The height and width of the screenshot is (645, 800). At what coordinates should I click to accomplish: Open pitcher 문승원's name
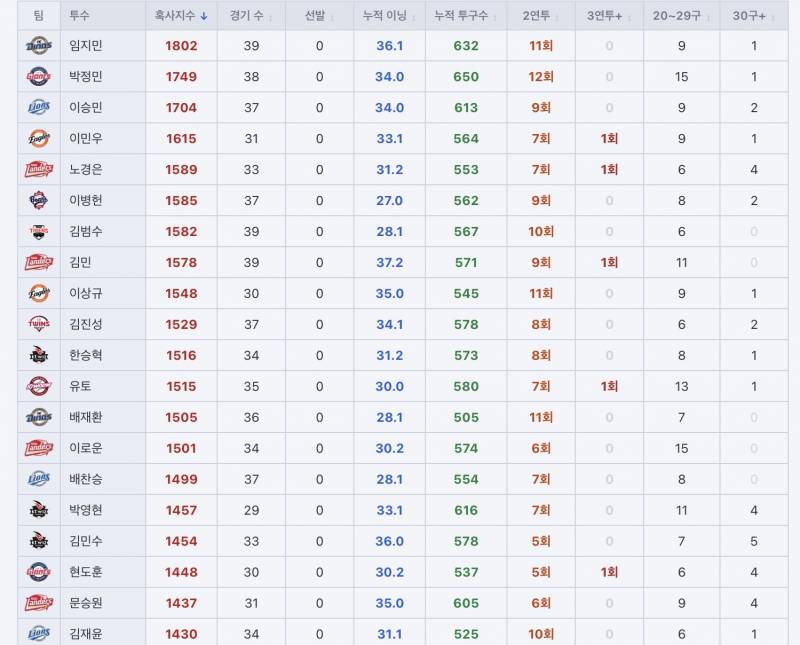(x=86, y=603)
